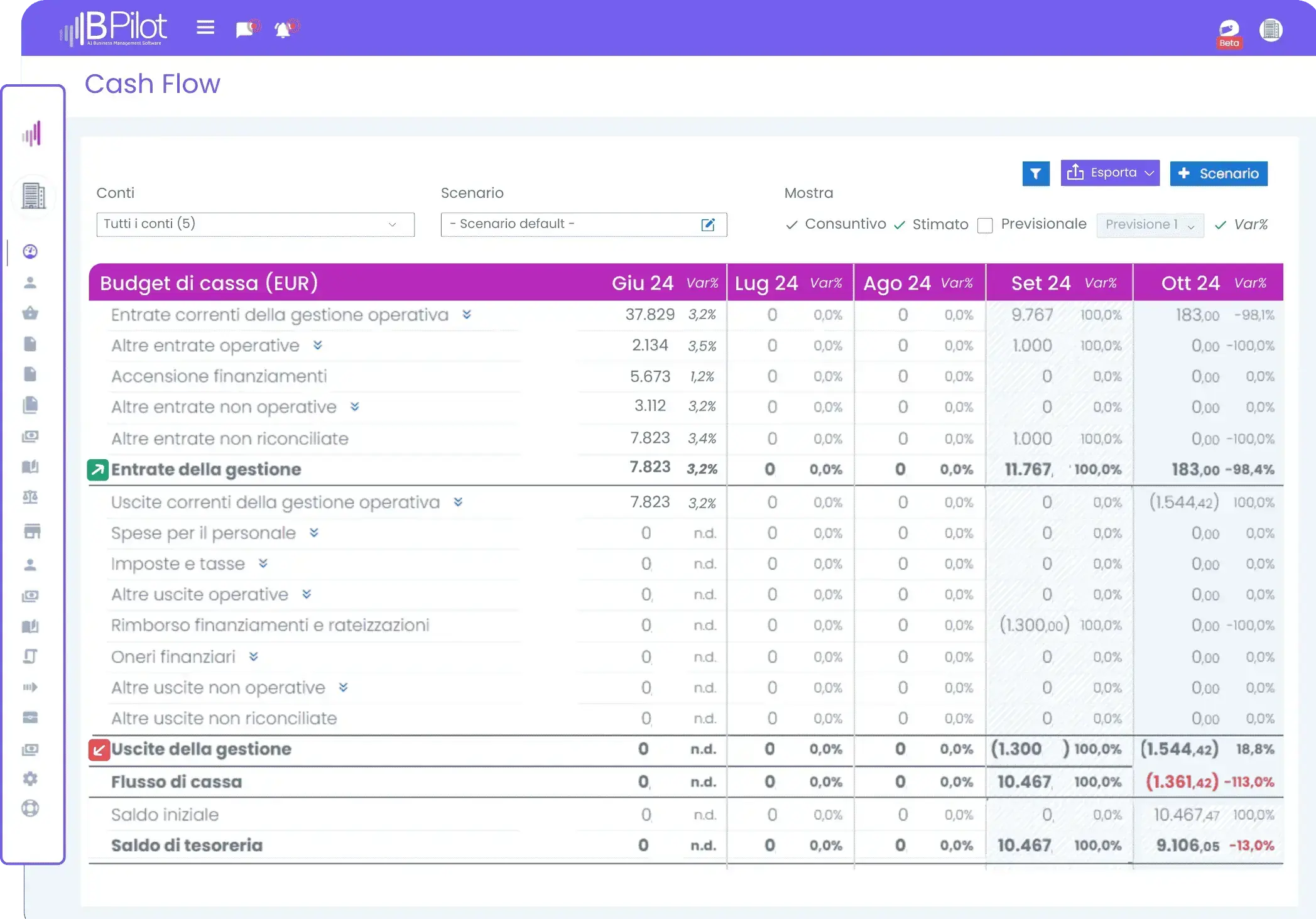This screenshot has height=919, width=1316.
Task: Open the storefront icon in the sidebar
Action: 32,531
